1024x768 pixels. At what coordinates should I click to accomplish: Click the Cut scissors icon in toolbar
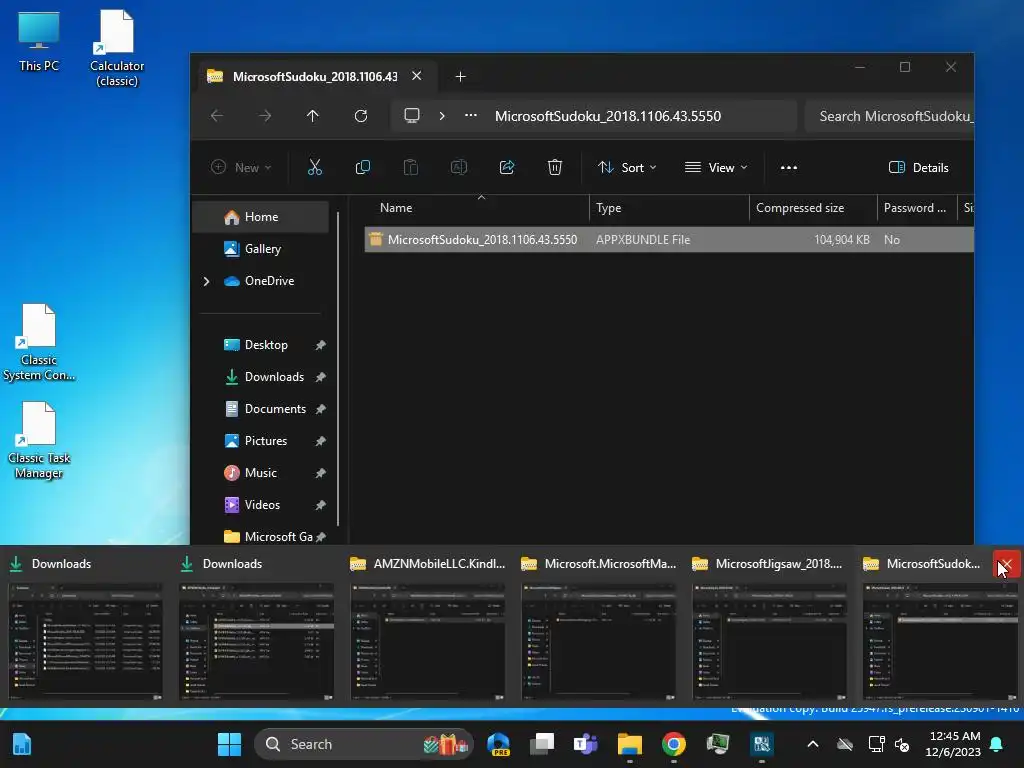315,168
